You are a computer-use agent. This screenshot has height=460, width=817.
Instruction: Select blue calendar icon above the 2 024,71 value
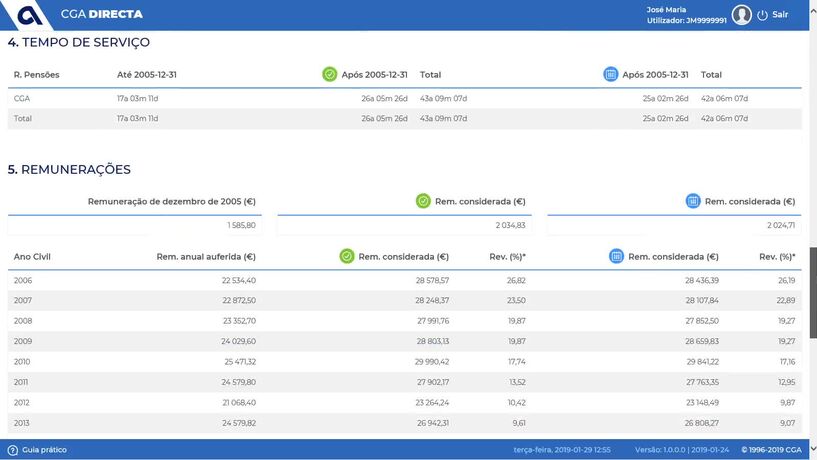pos(693,201)
